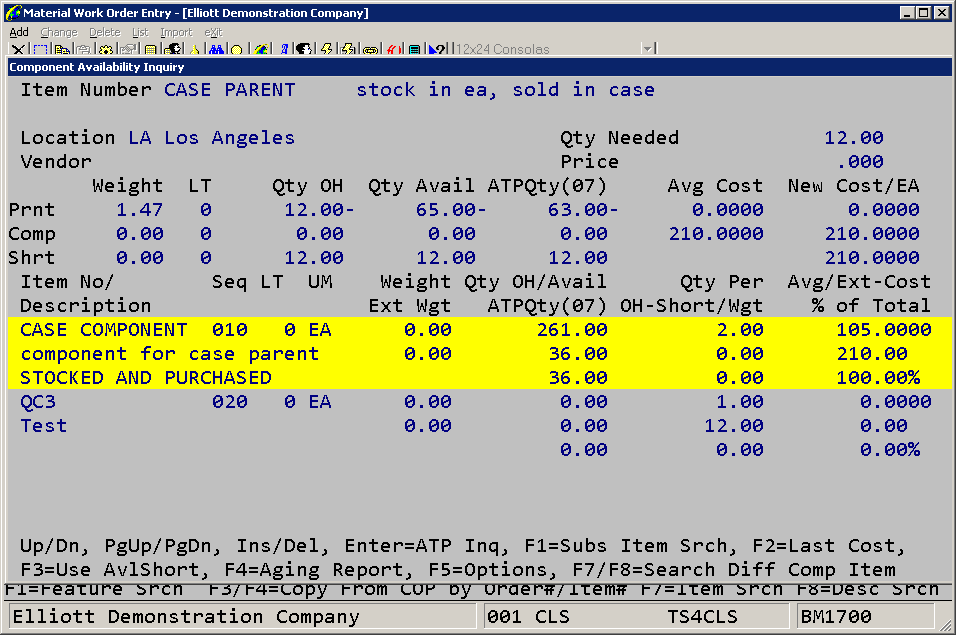
Task: Click the 105.0000 average cost value
Action: pyautogui.click(x=883, y=330)
